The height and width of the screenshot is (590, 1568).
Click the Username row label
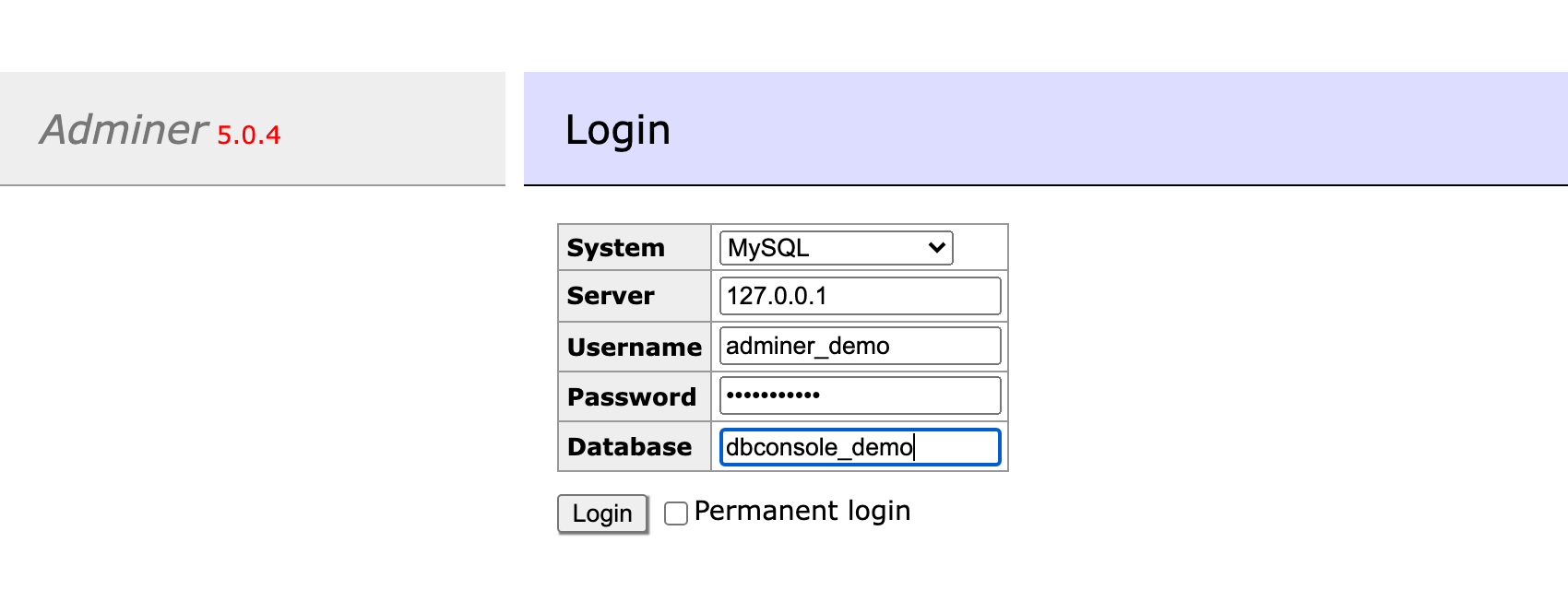[x=635, y=348]
